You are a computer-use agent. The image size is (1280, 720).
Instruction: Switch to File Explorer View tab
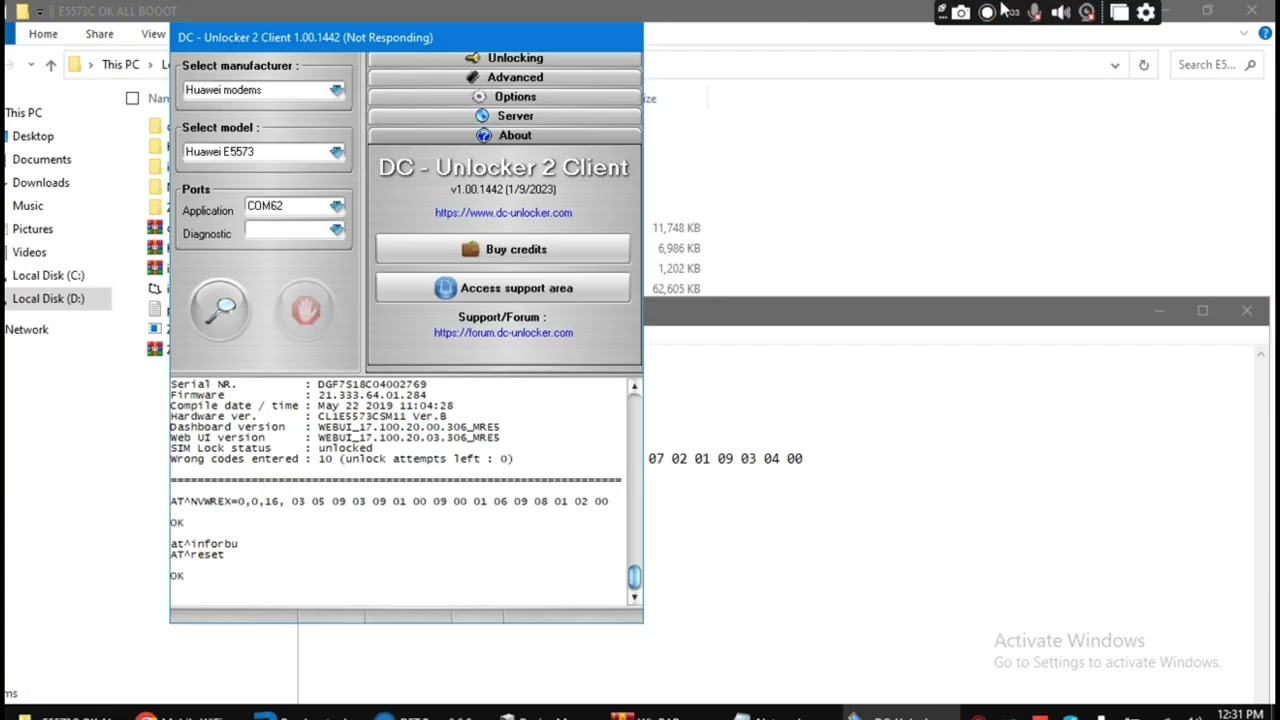[x=153, y=34]
